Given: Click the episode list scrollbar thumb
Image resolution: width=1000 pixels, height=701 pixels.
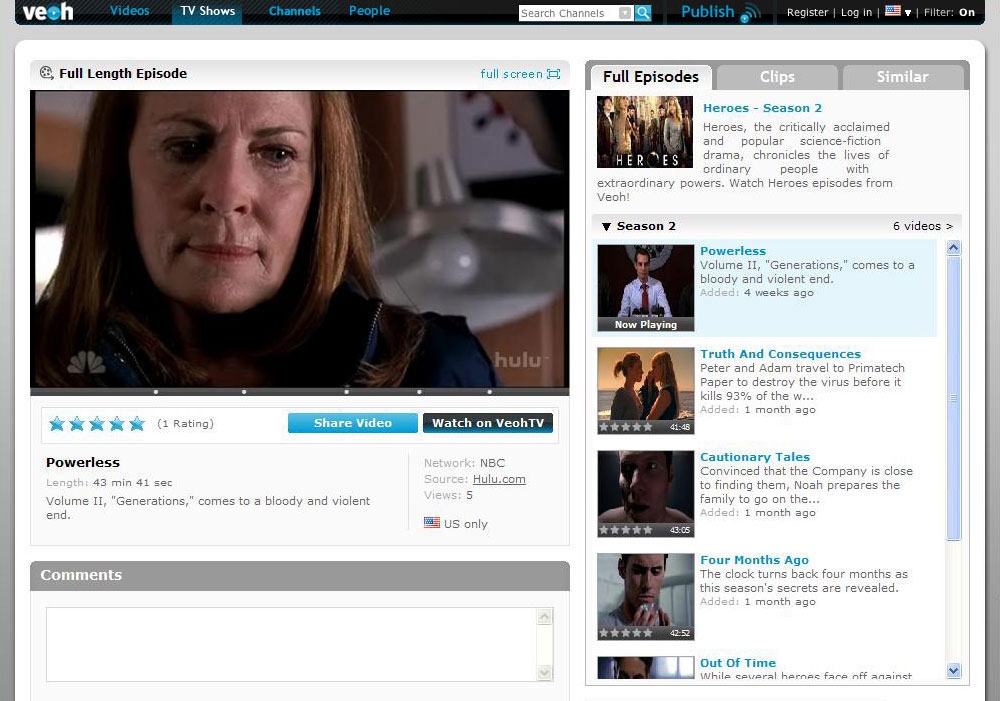Looking at the screenshot, I should coord(953,398).
